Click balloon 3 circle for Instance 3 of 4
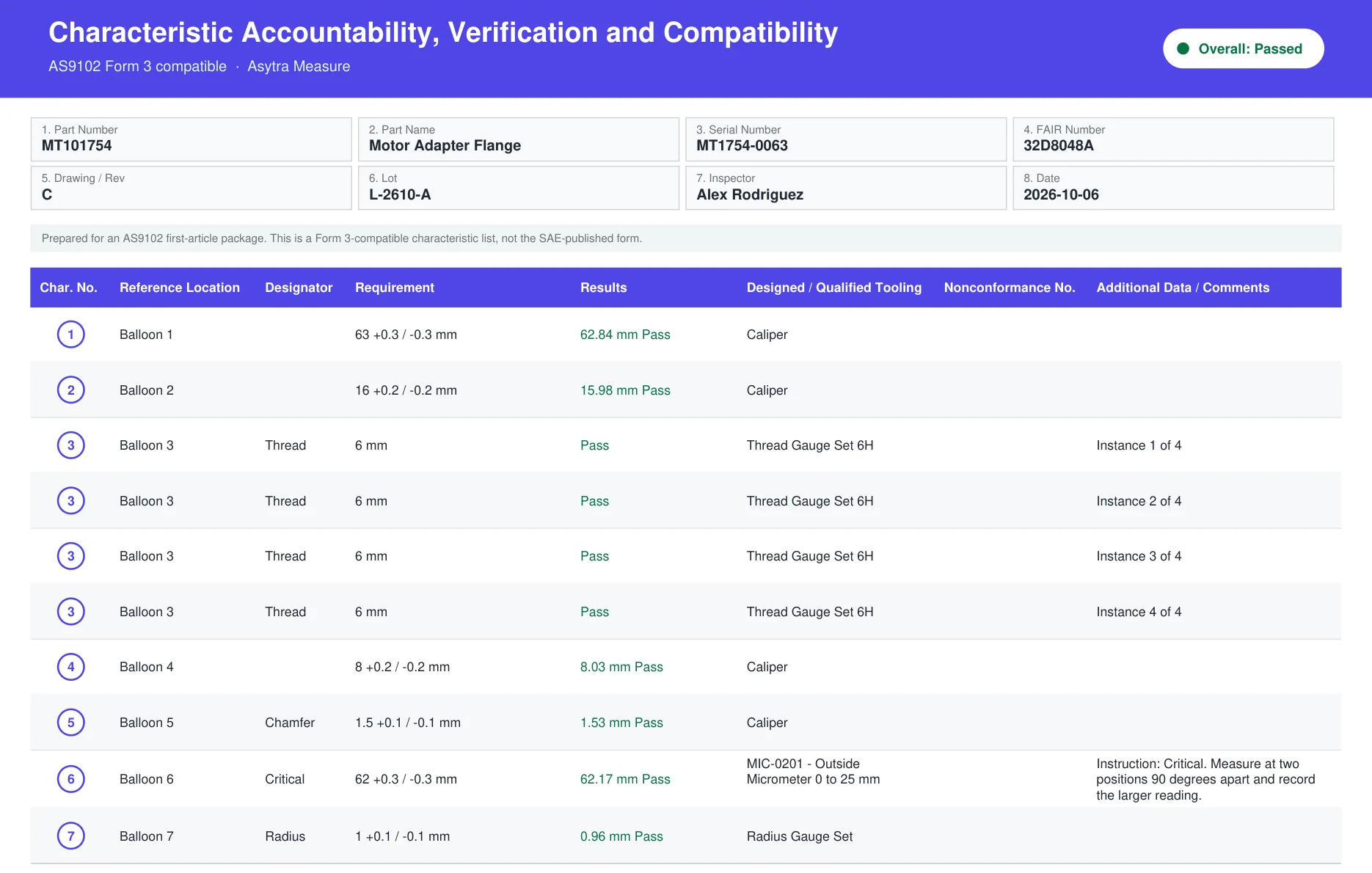This screenshot has width=1372, height=873. tap(71, 556)
